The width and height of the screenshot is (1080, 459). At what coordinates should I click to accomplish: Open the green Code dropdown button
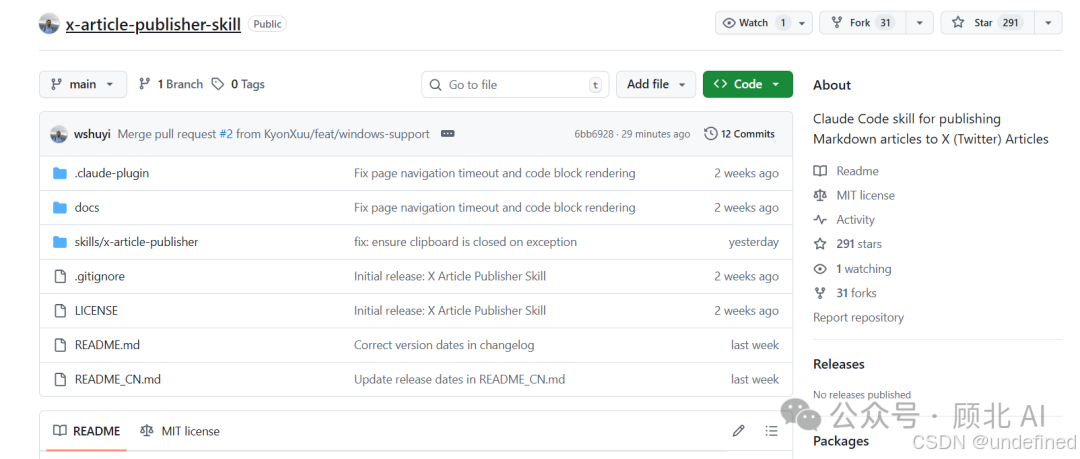(x=747, y=84)
